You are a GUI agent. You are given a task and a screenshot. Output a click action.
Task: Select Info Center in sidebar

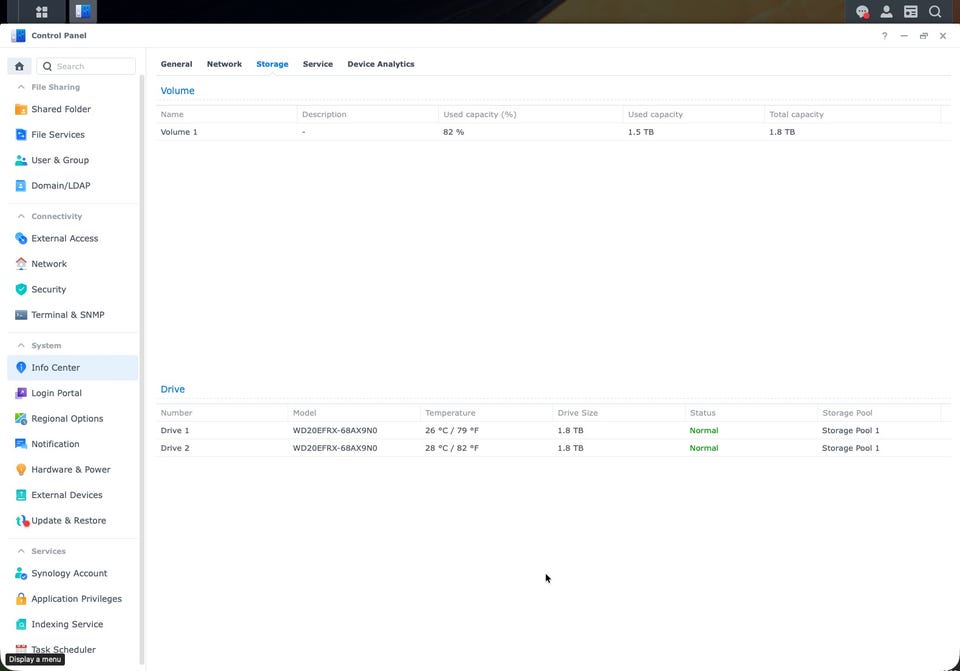(72, 367)
